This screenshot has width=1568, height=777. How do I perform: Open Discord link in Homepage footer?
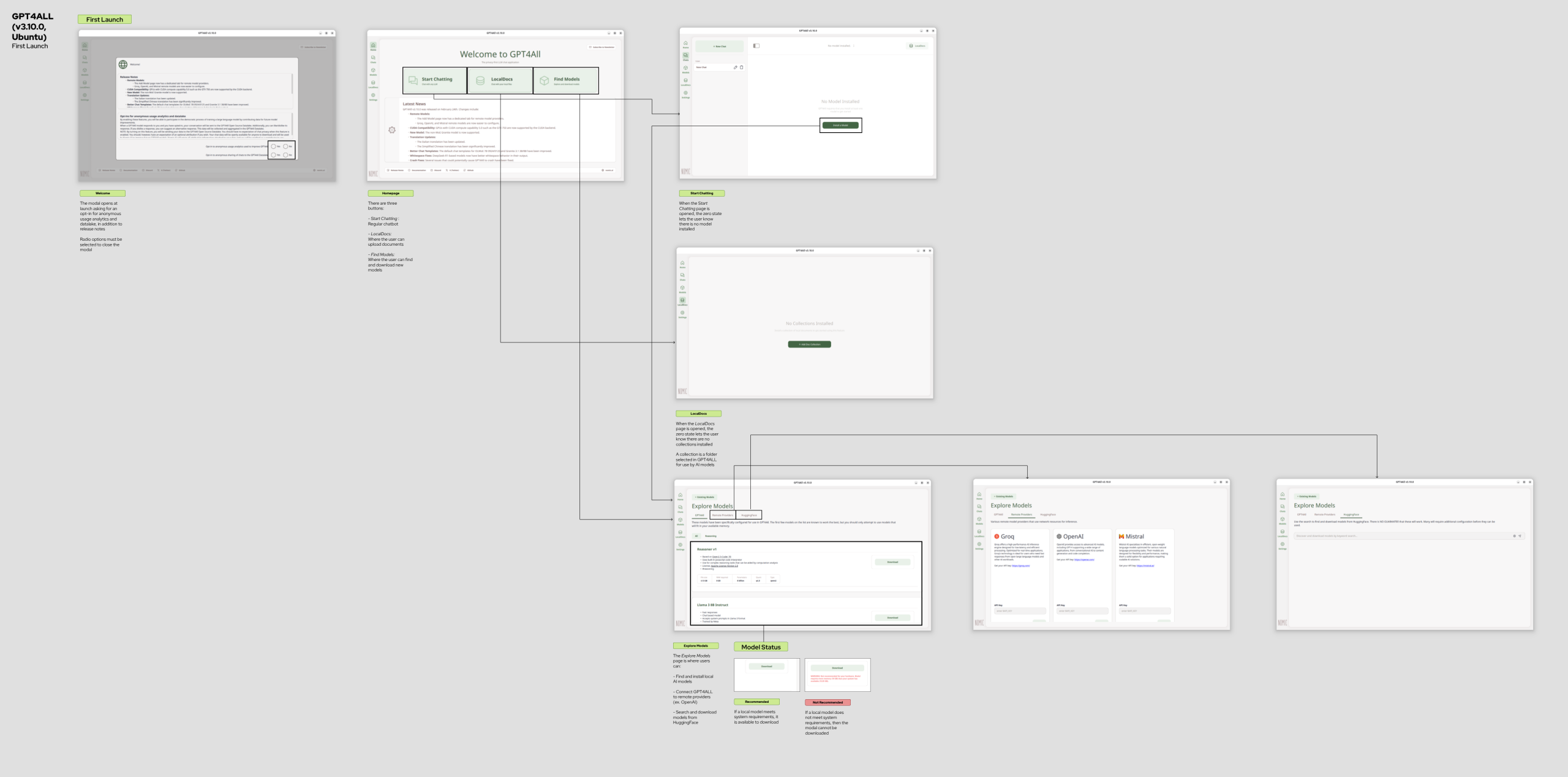click(436, 170)
